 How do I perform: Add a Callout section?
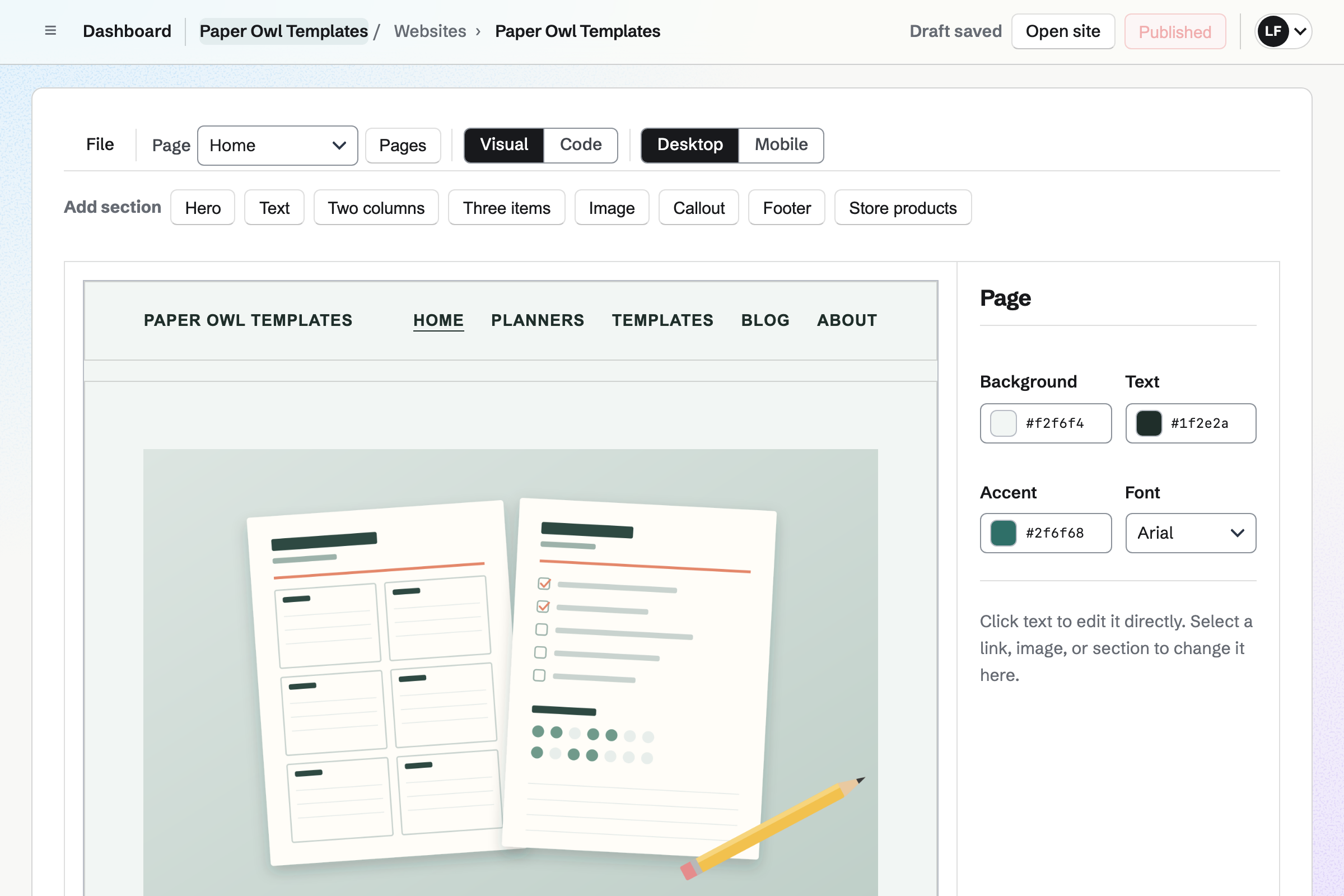pos(699,207)
